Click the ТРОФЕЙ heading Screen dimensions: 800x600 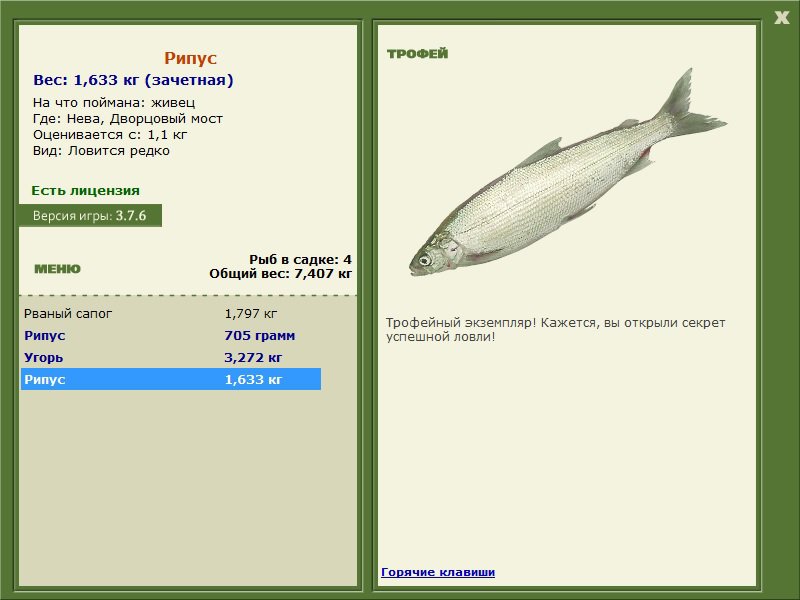point(417,54)
